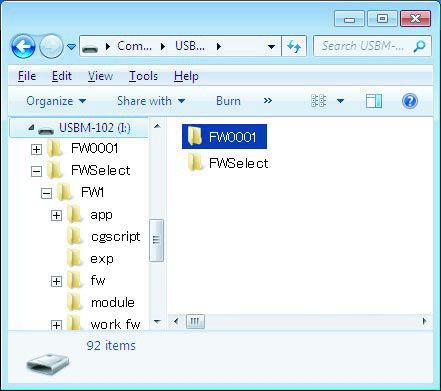Open the address bar history dropdown
Image resolution: width=441 pixels, height=391 pixels.
[x=272, y=47]
